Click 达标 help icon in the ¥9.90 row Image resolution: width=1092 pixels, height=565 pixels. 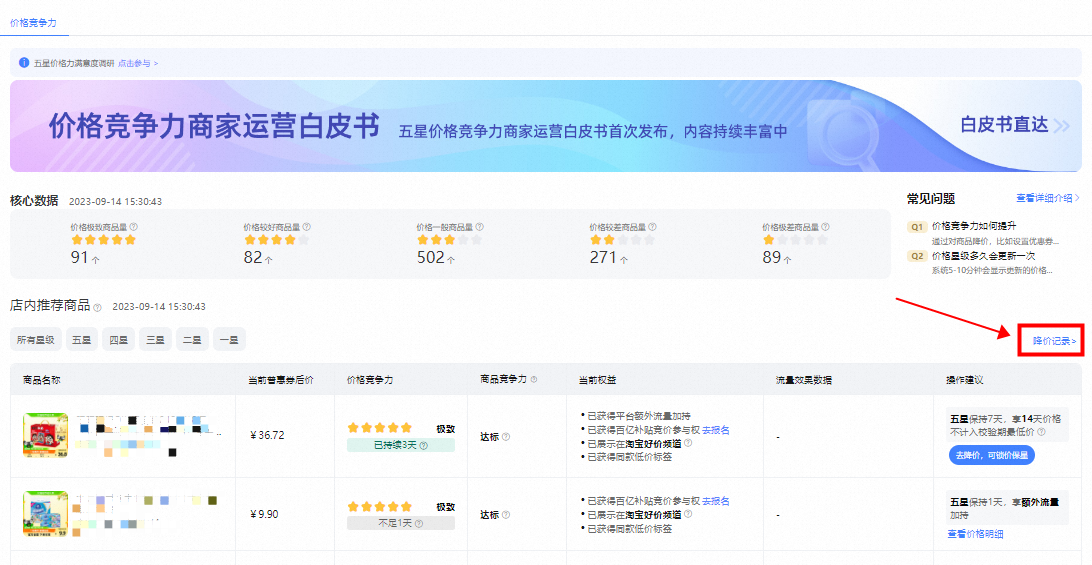point(506,515)
